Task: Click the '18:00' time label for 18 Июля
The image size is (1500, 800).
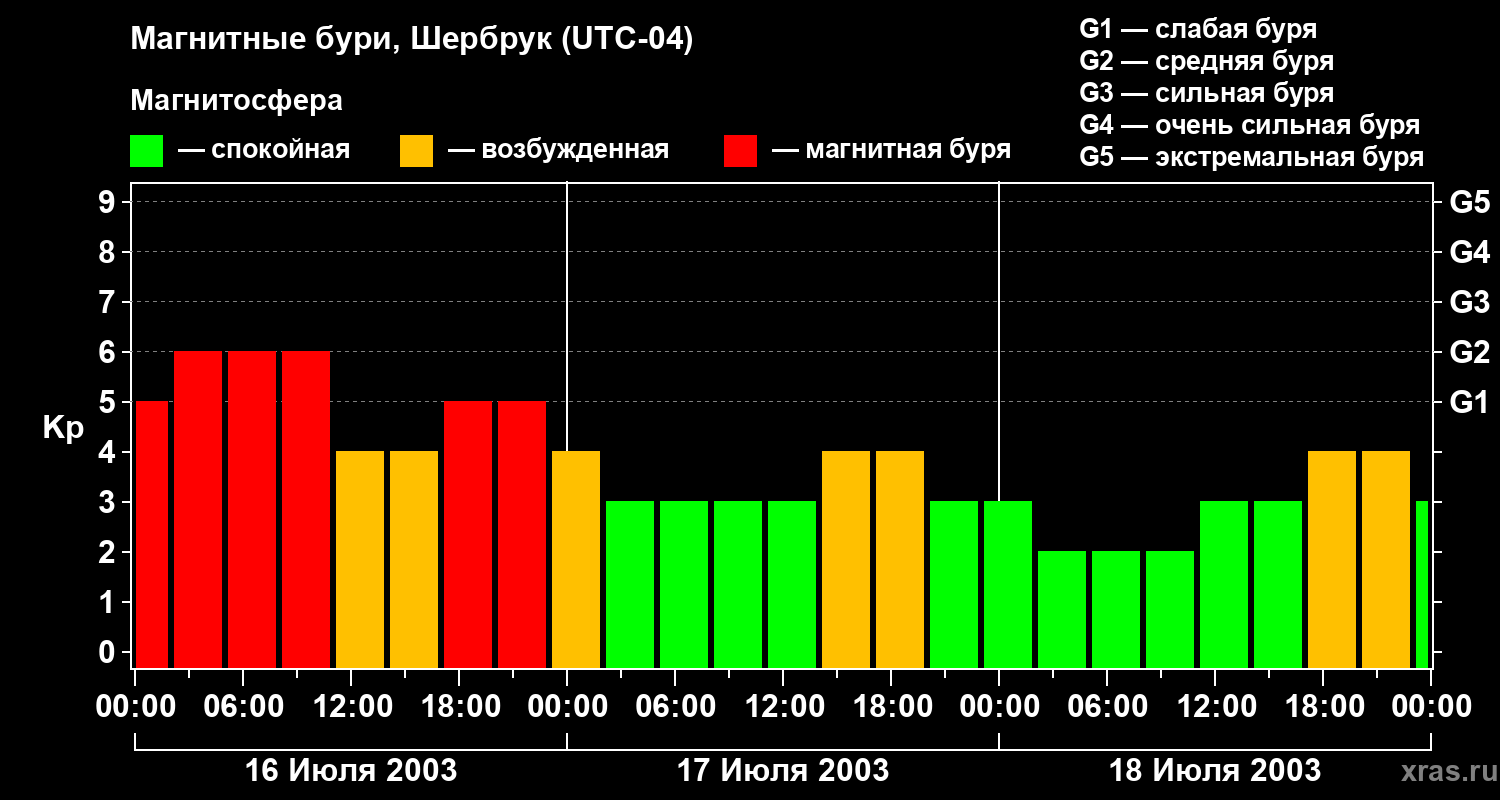Action: tap(1323, 707)
